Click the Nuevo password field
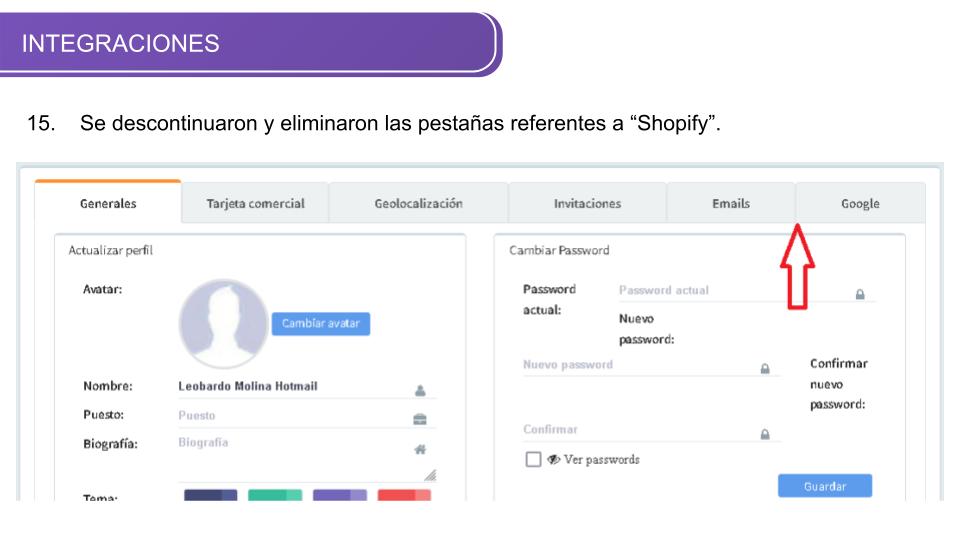The image size is (960, 540). [651, 365]
